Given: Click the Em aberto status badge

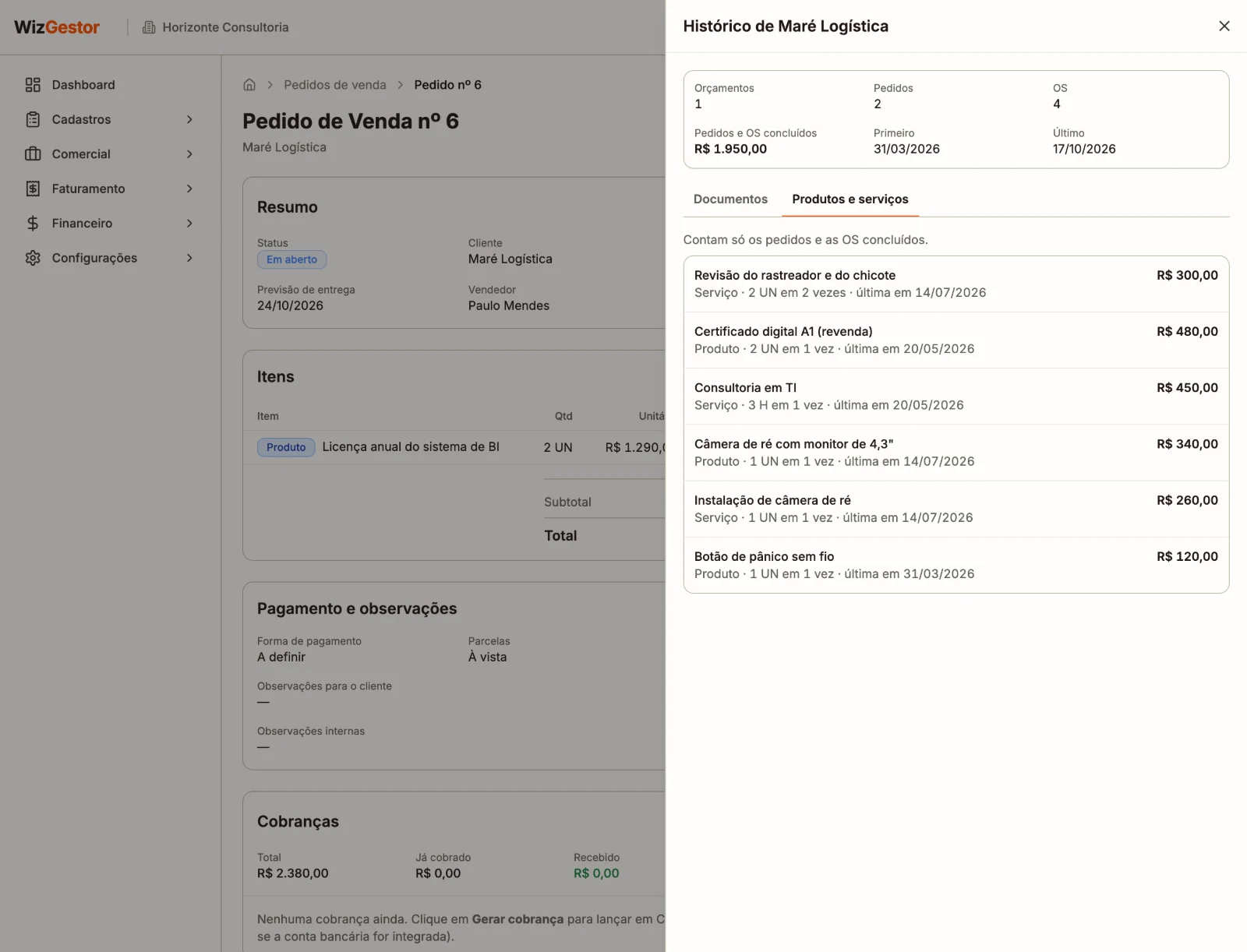Looking at the screenshot, I should pyautogui.click(x=292, y=259).
